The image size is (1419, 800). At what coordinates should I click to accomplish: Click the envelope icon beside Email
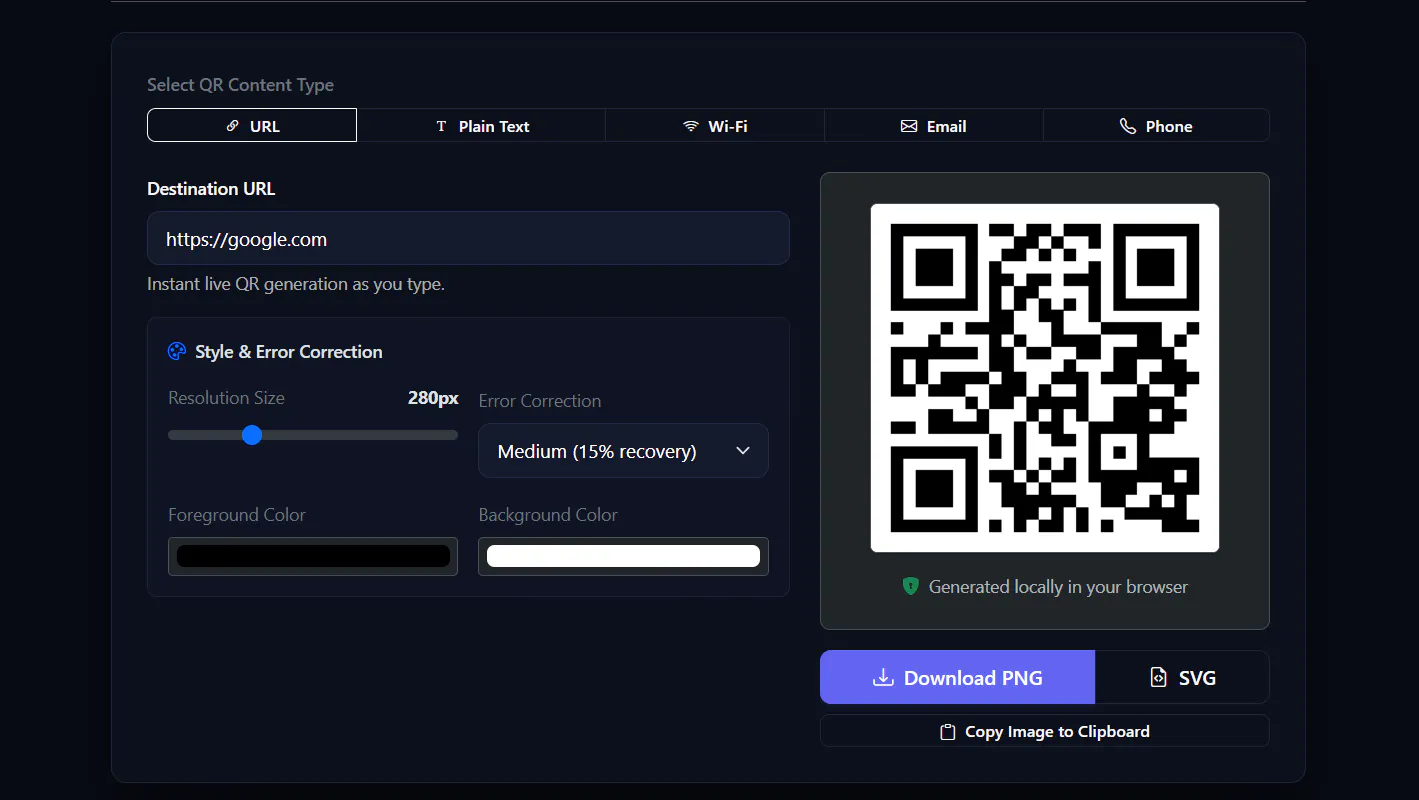[x=909, y=126]
